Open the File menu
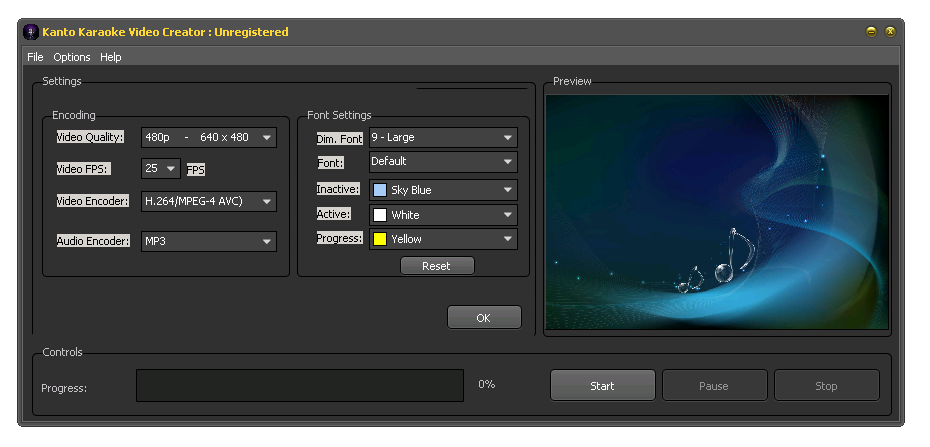This screenshot has height=447, width=930. coord(35,57)
